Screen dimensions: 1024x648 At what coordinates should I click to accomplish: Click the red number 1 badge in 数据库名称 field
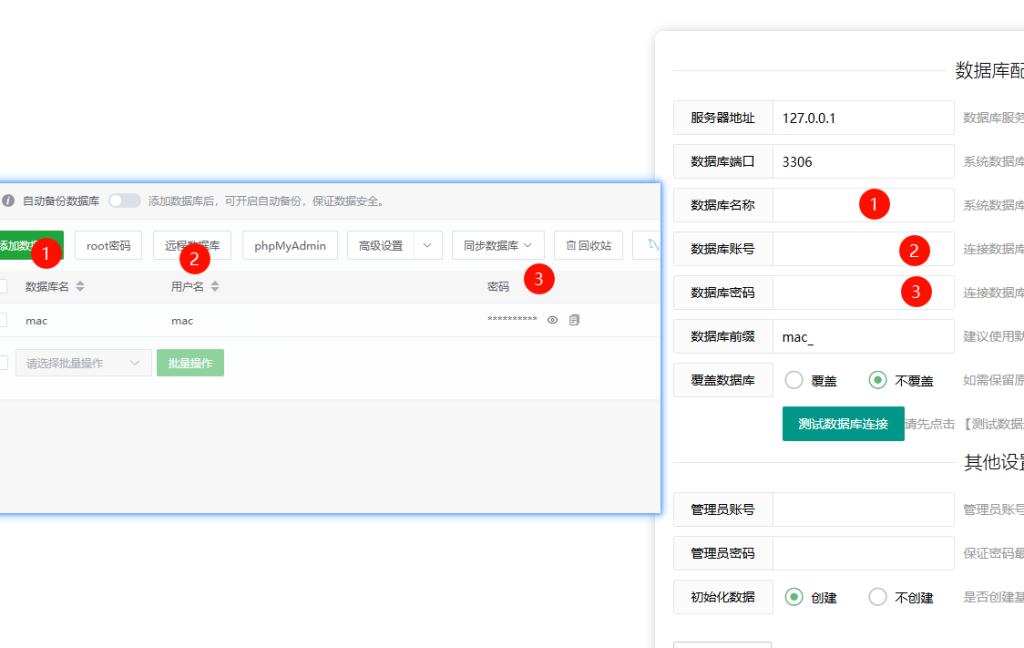[x=874, y=204]
